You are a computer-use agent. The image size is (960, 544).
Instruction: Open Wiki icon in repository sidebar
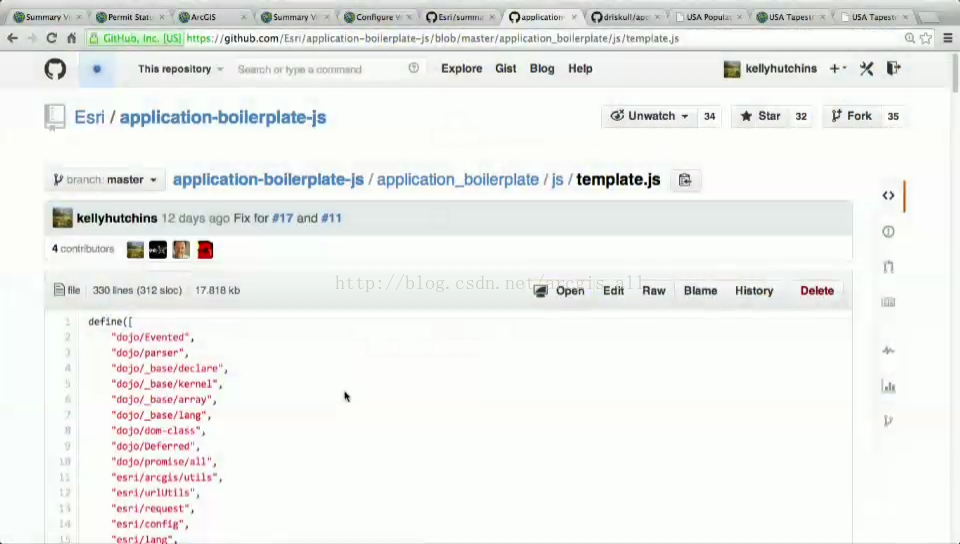[888, 302]
